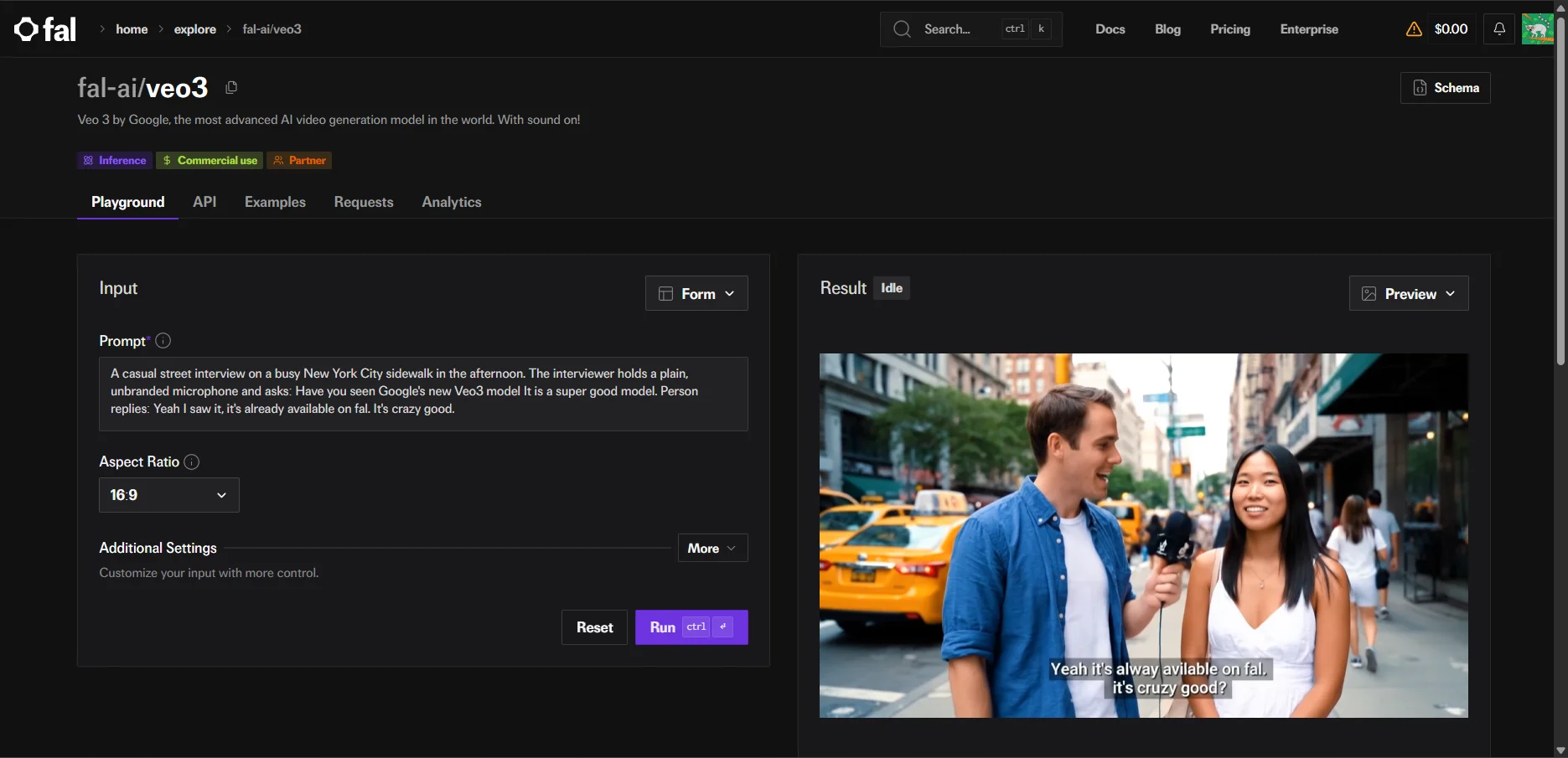1568x758 pixels.
Task: Copy the fal-ai/veo3 model name
Action: (231, 87)
